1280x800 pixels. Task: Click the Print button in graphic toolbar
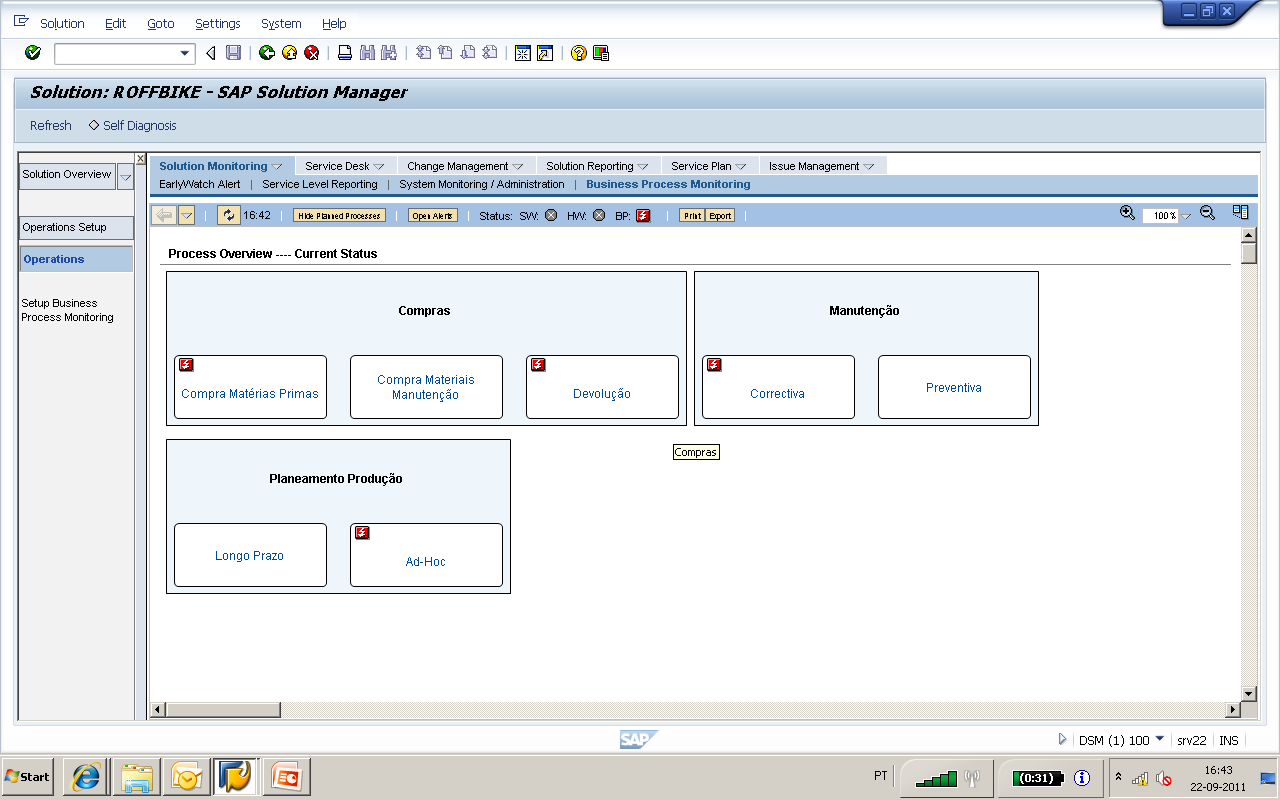(x=692, y=216)
